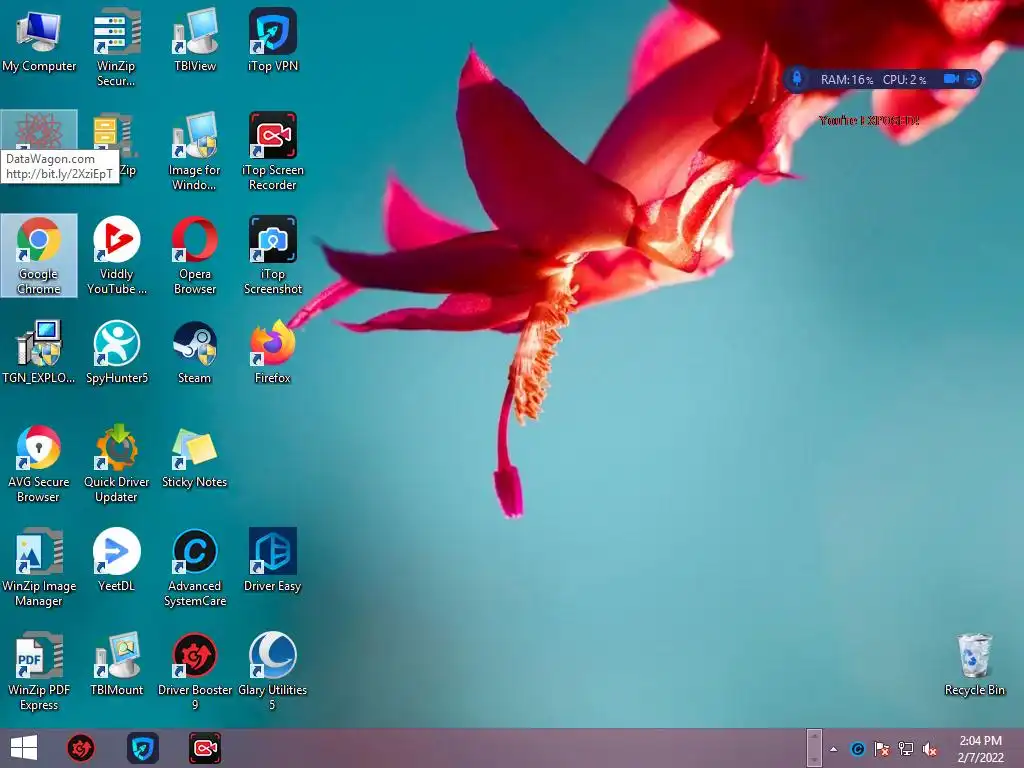This screenshot has height=768, width=1024.
Task: Open the iTop Screen Recorder desktop icon
Action: (x=273, y=152)
